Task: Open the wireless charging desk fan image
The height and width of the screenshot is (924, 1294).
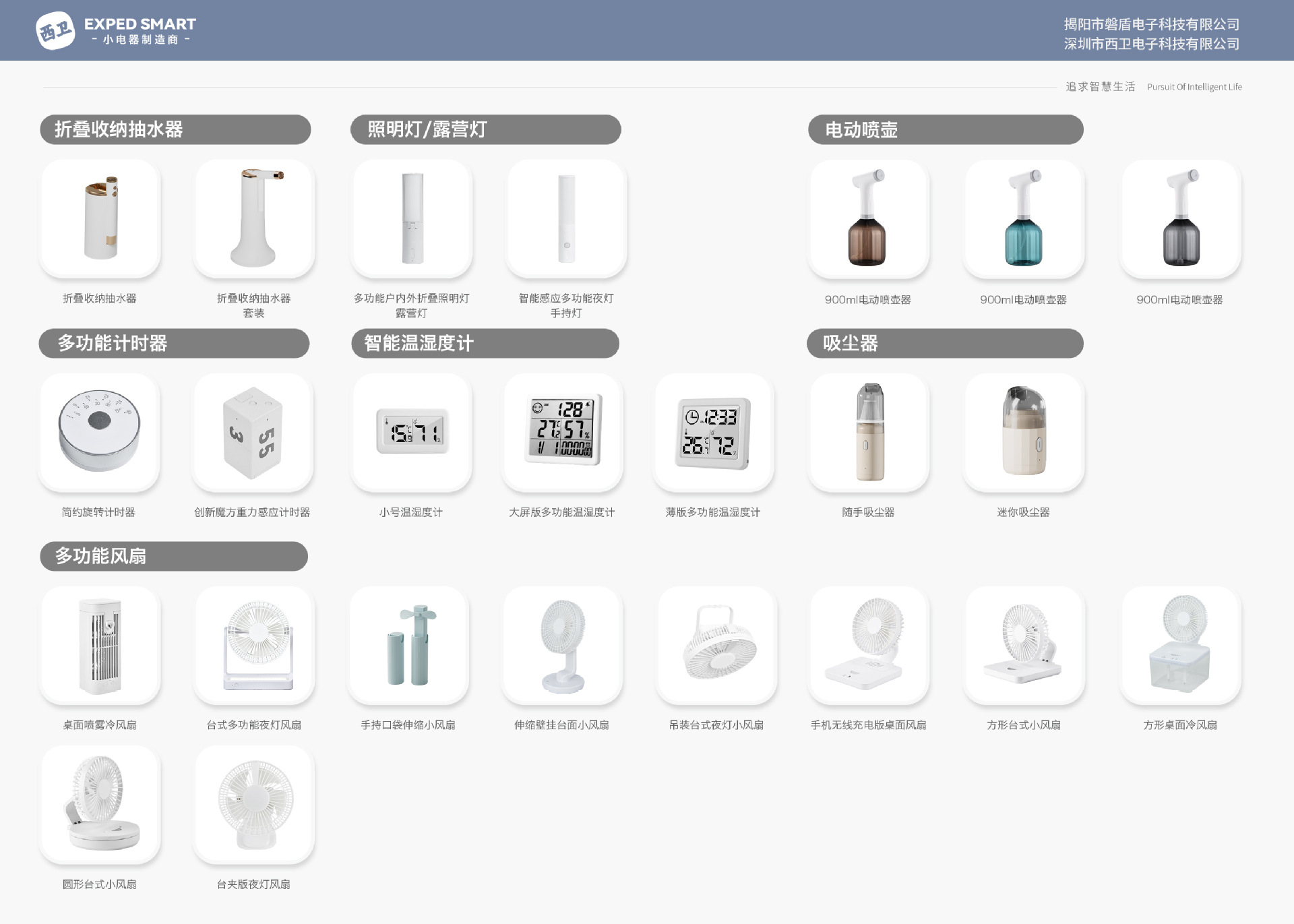Action: coord(869,646)
